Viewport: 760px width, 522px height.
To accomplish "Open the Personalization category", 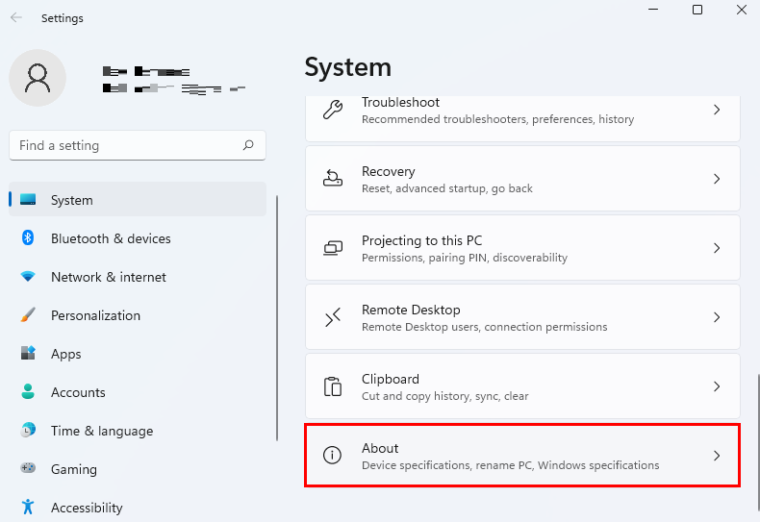I will [x=137, y=315].
